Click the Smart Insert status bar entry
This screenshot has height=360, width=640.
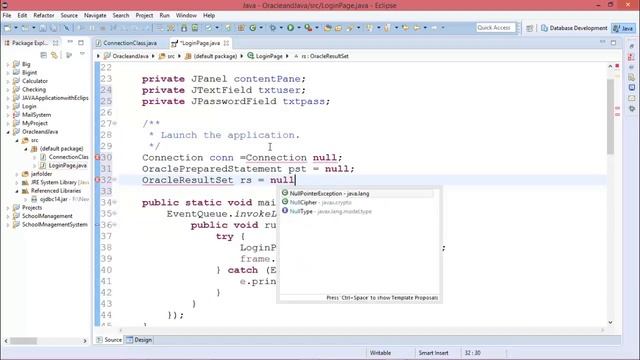point(433,353)
